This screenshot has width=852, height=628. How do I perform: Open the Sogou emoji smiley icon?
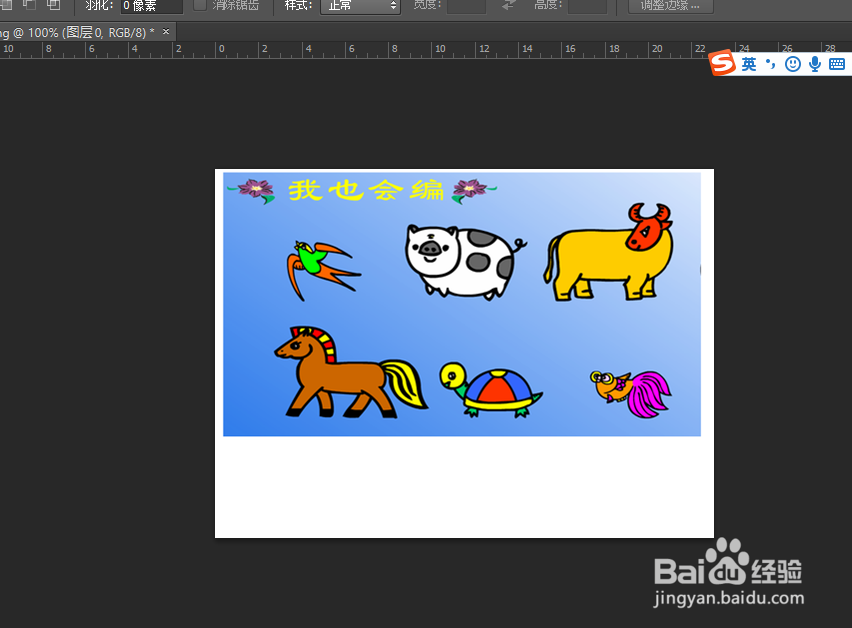[793, 64]
